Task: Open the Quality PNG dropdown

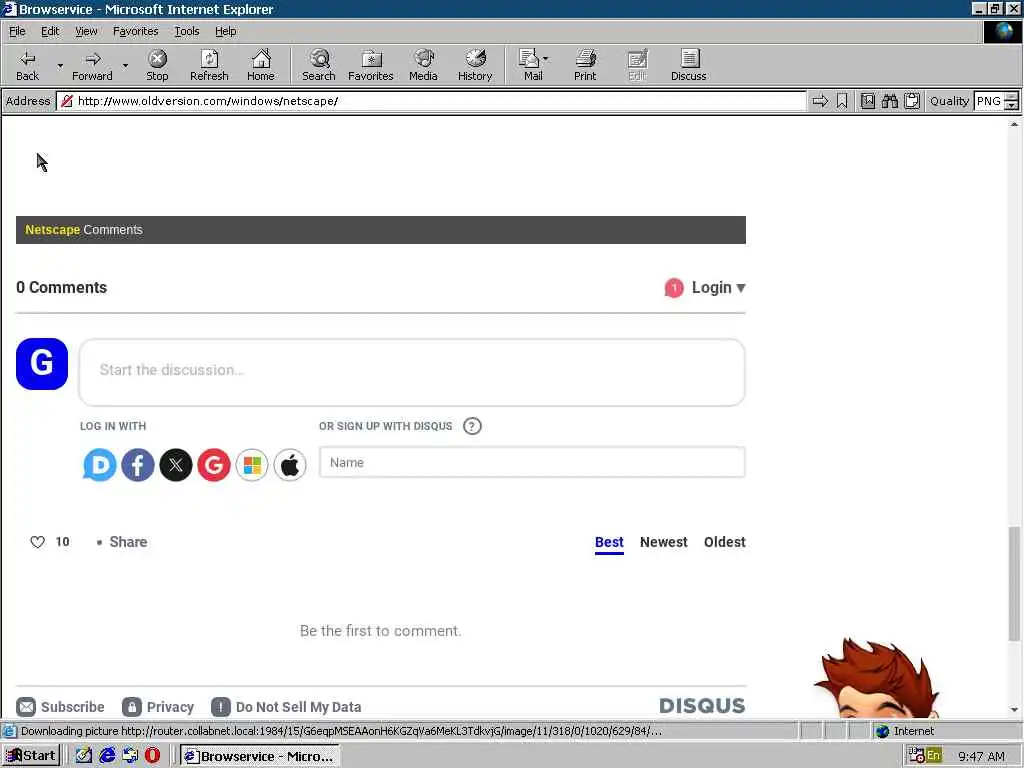Action: pyautogui.click(x=1012, y=101)
